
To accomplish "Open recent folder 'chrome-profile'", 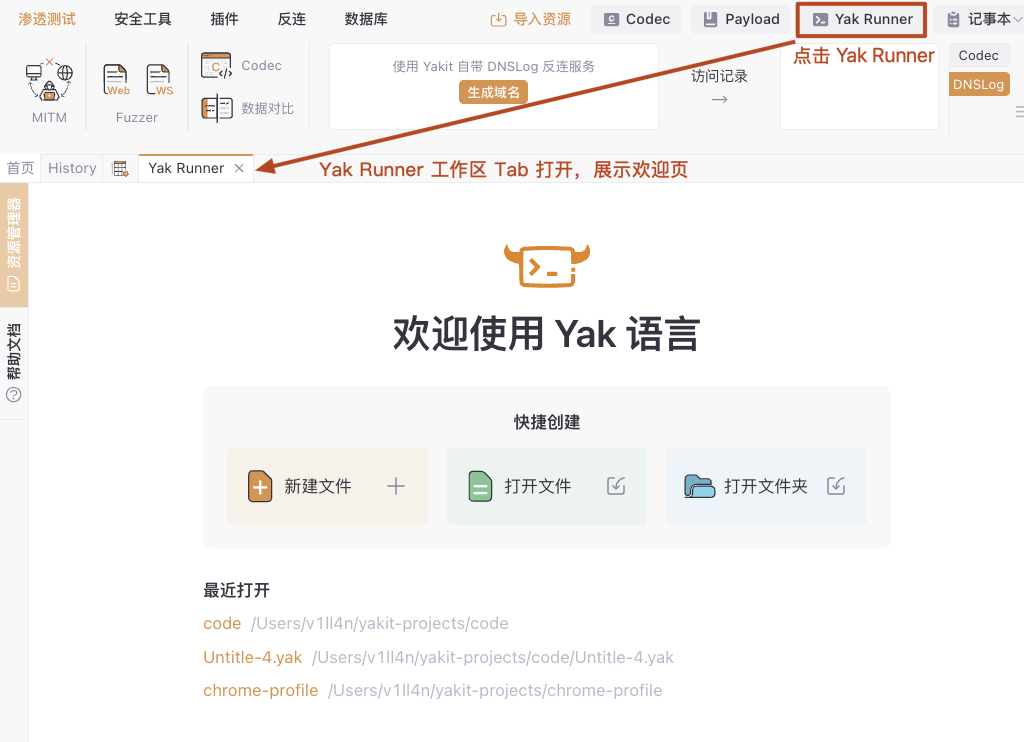I will coord(261,690).
